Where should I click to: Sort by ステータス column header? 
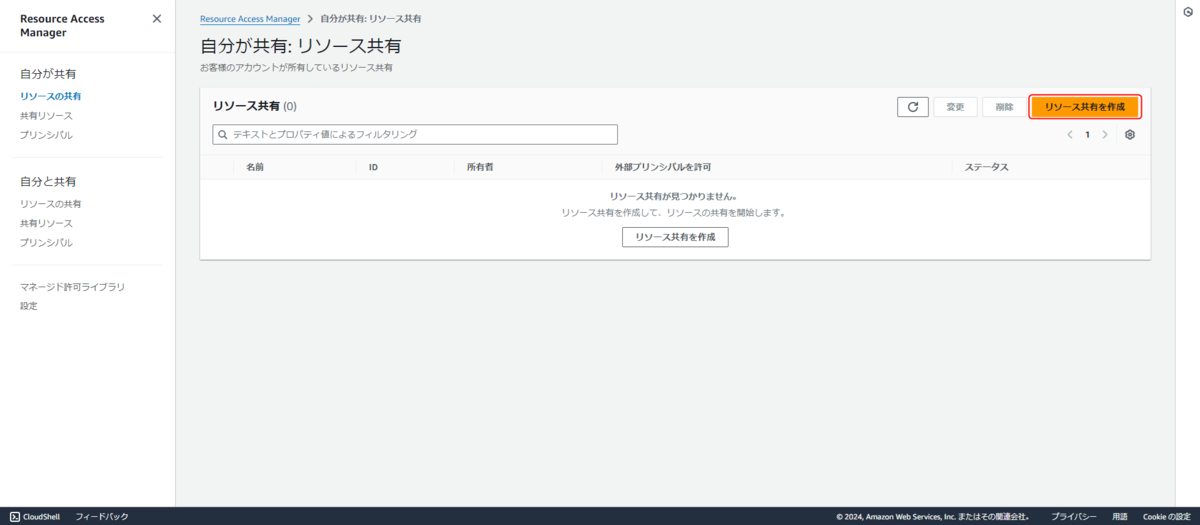pos(987,167)
